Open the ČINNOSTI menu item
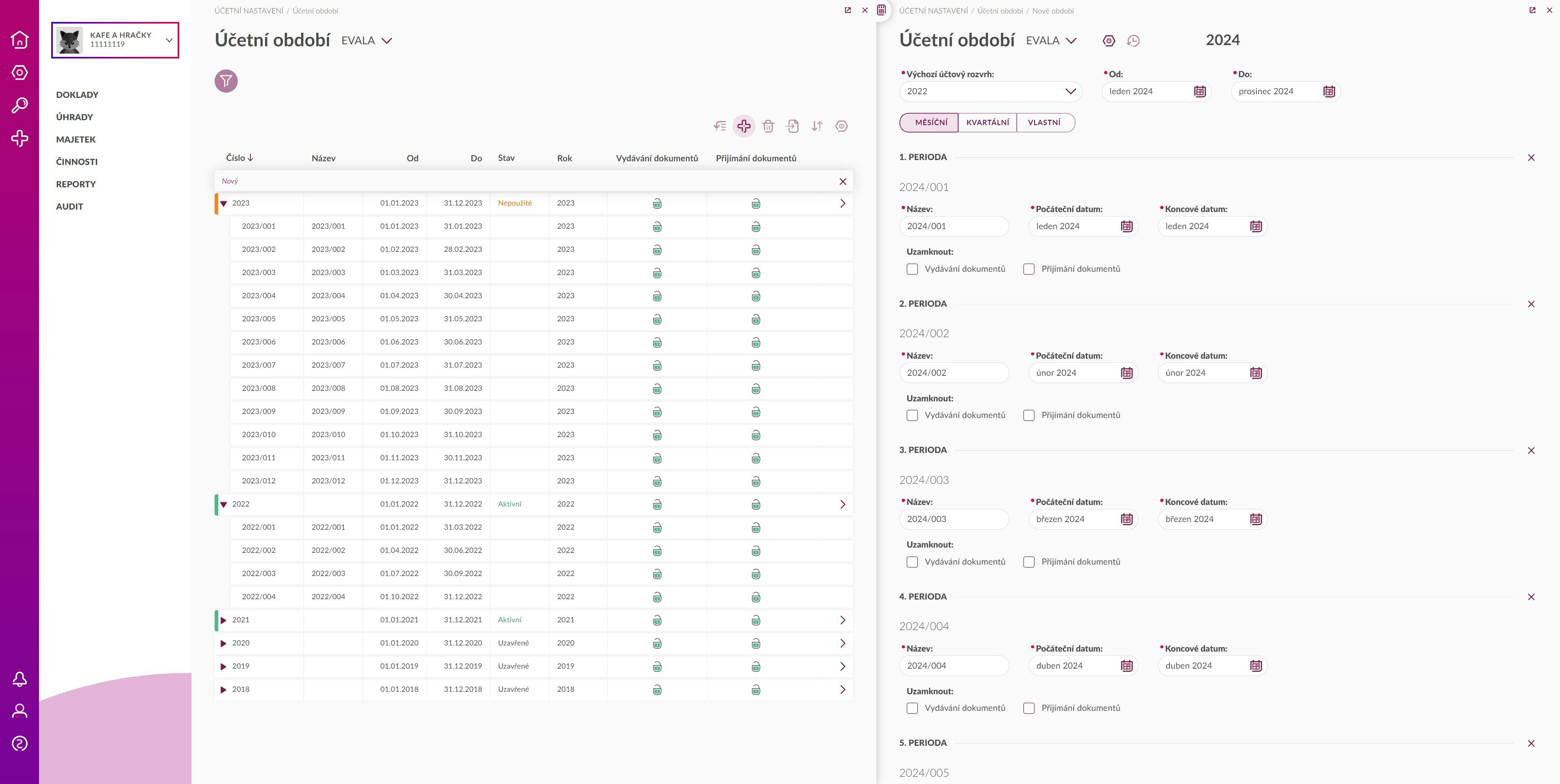This screenshot has height=784, width=1560. [76, 162]
